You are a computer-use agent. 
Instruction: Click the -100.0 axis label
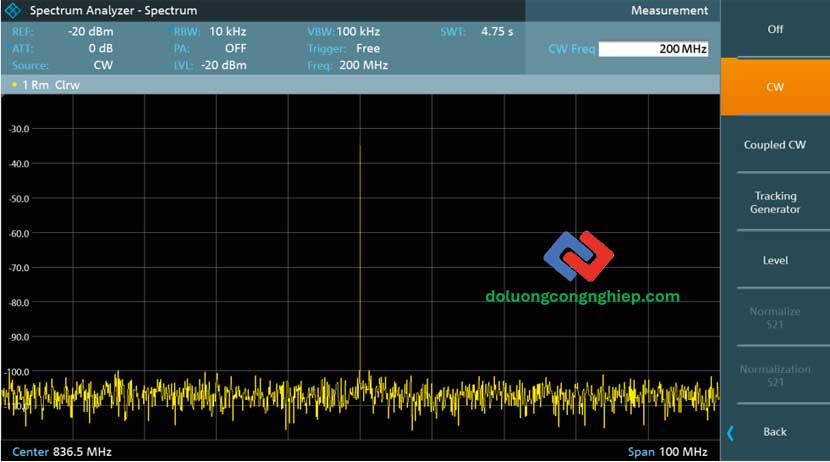[17, 372]
